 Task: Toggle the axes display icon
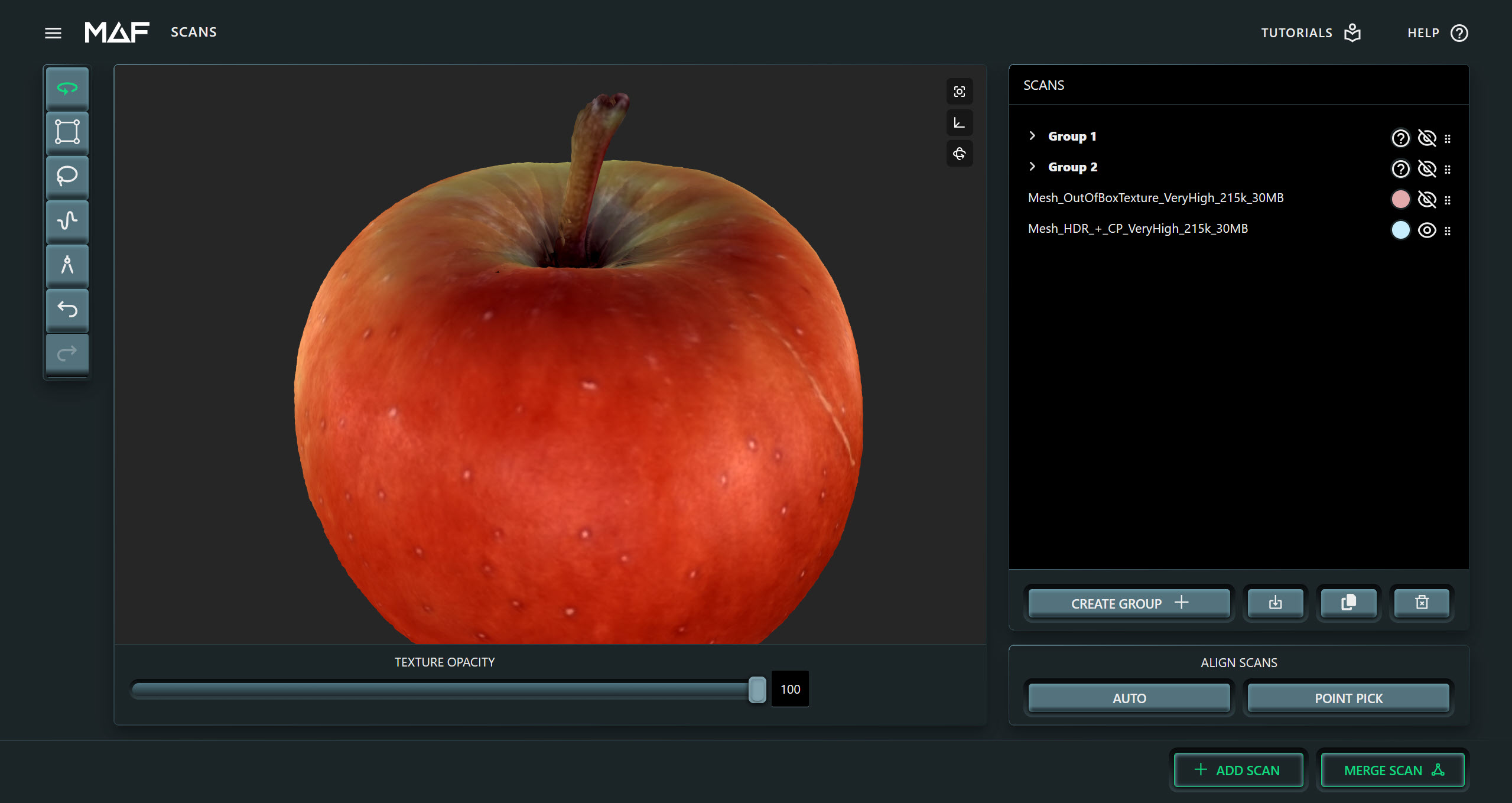pyautogui.click(x=959, y=123)
